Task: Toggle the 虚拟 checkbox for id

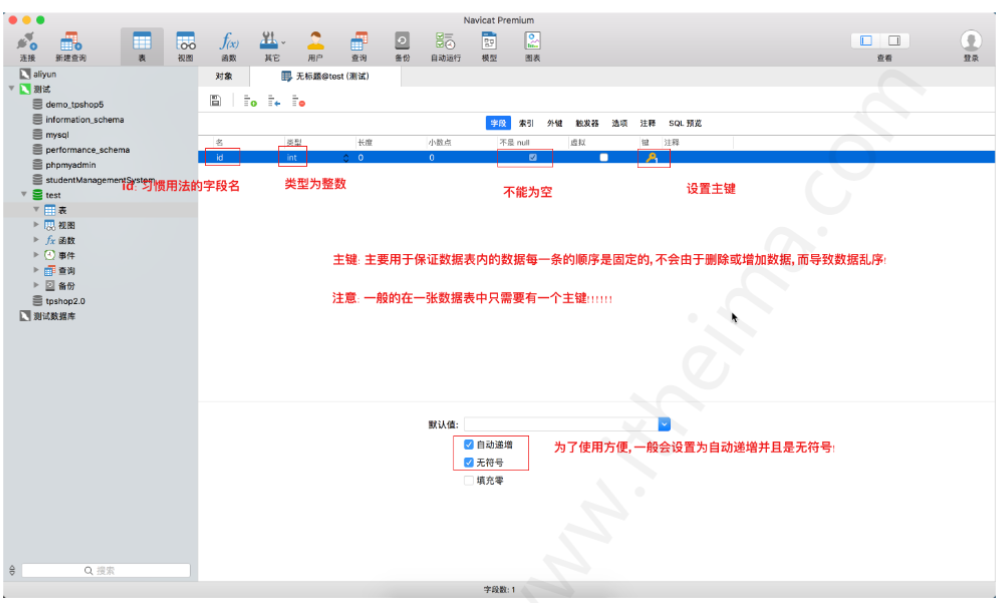Action: 603,157
